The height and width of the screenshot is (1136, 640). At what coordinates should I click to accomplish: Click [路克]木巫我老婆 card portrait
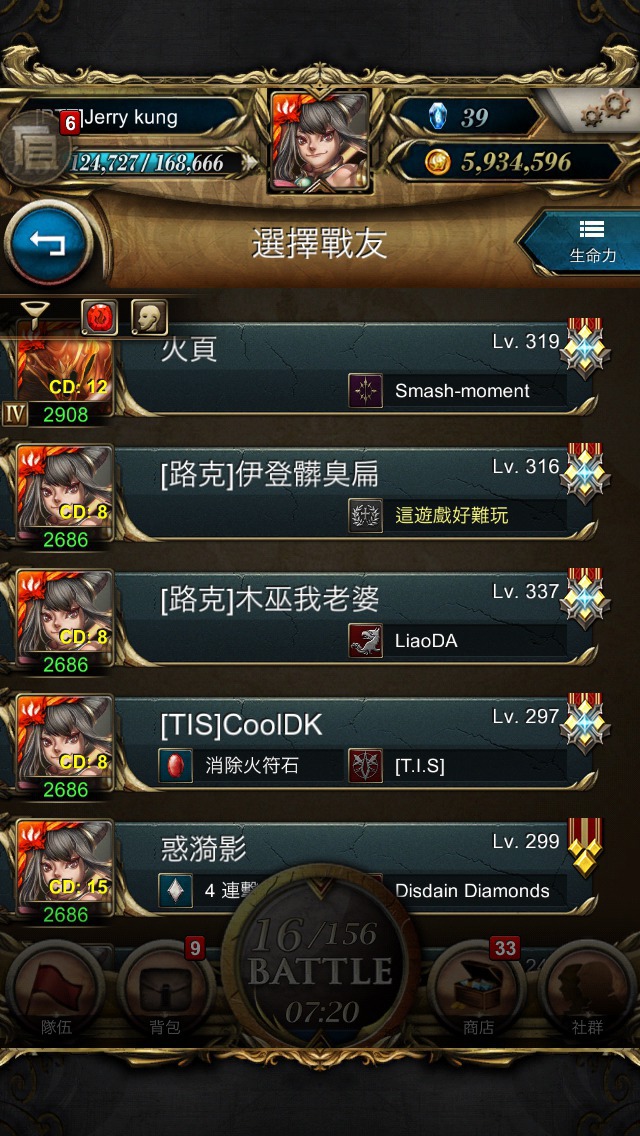click(65, 618)
